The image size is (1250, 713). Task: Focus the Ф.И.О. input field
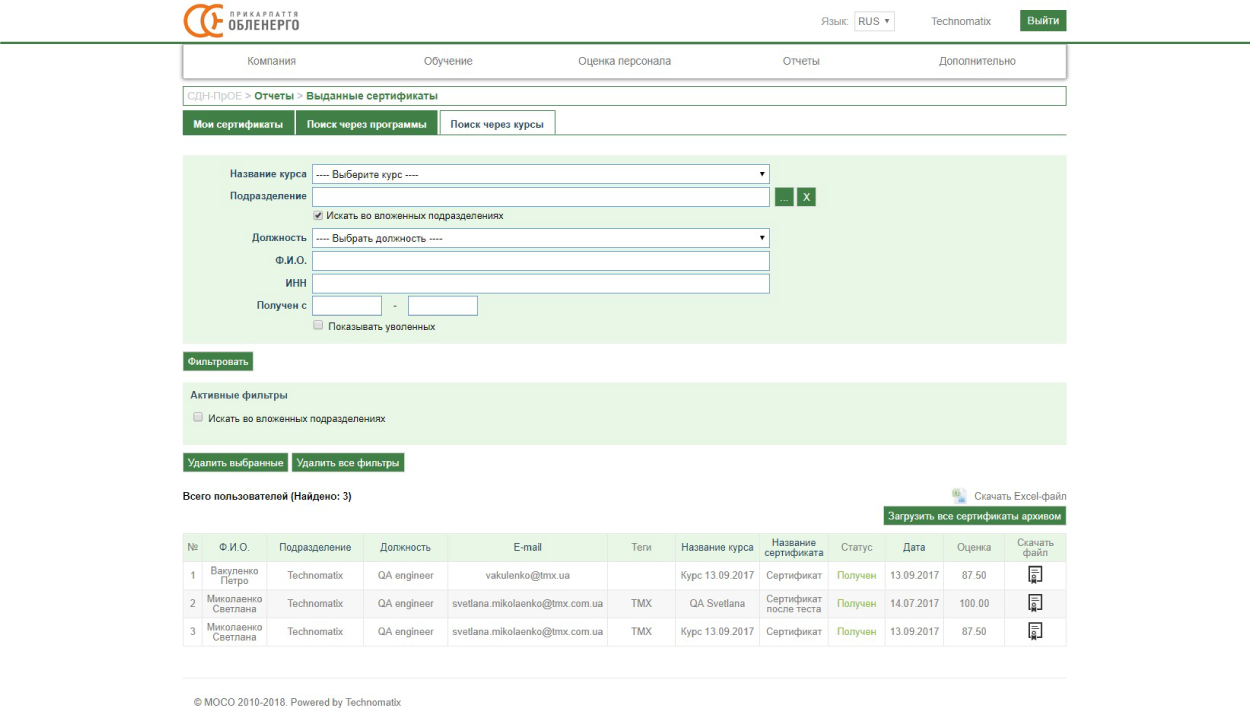pos(541,261)
